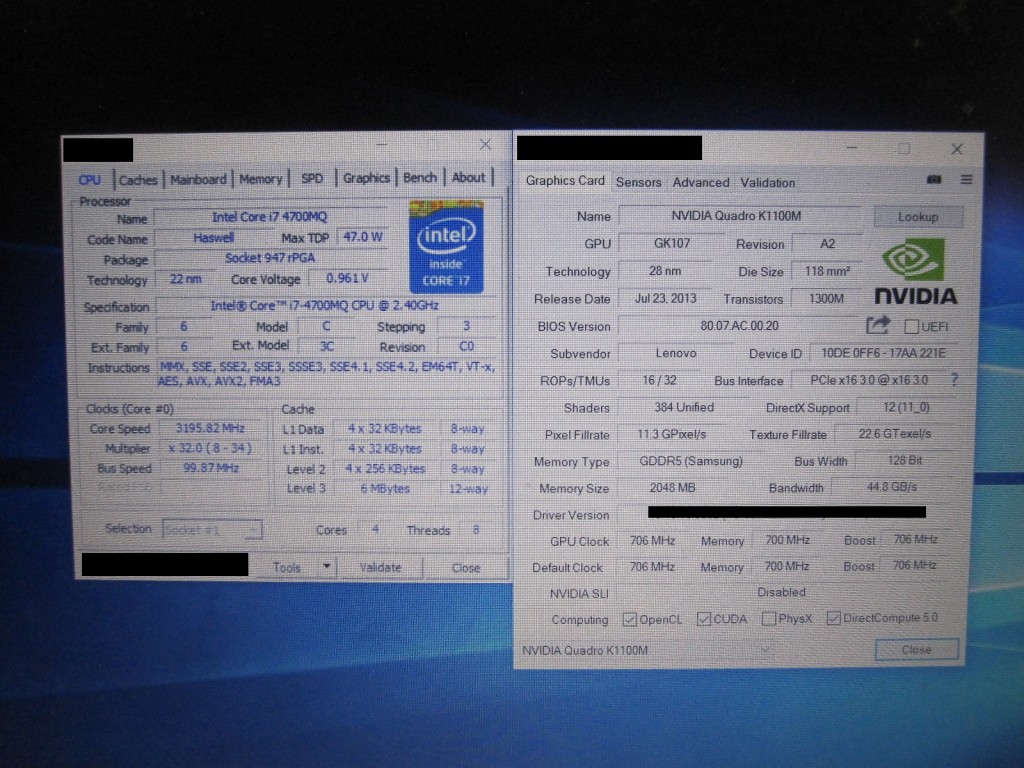Click the Tools button
Screen dimensions: 1024x768
[287, 567]
